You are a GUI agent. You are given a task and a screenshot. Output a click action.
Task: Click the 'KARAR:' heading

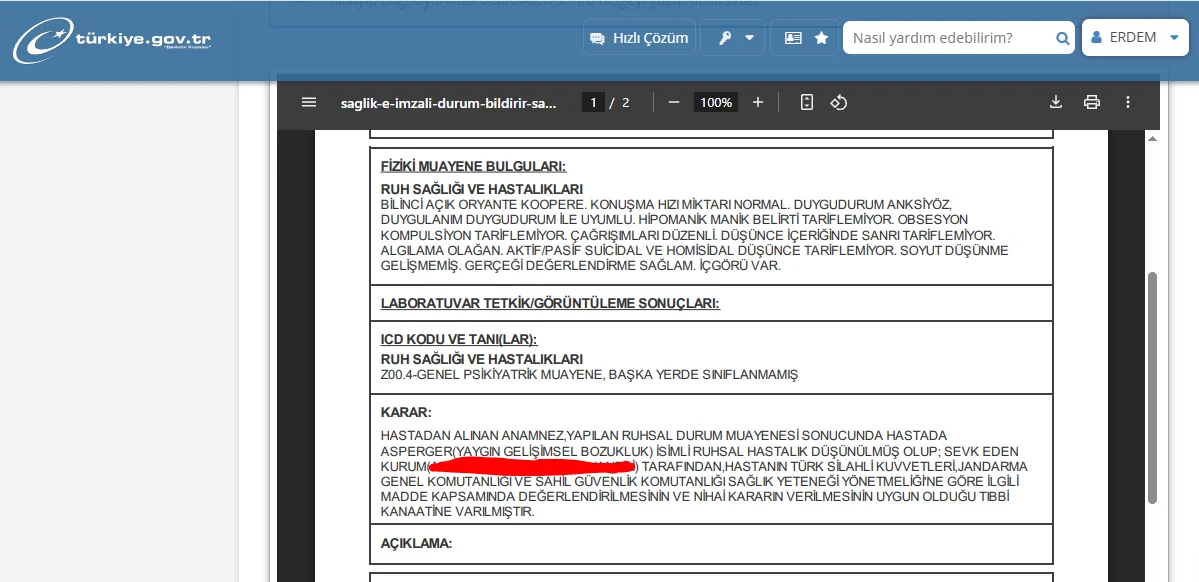click(406, 413)
